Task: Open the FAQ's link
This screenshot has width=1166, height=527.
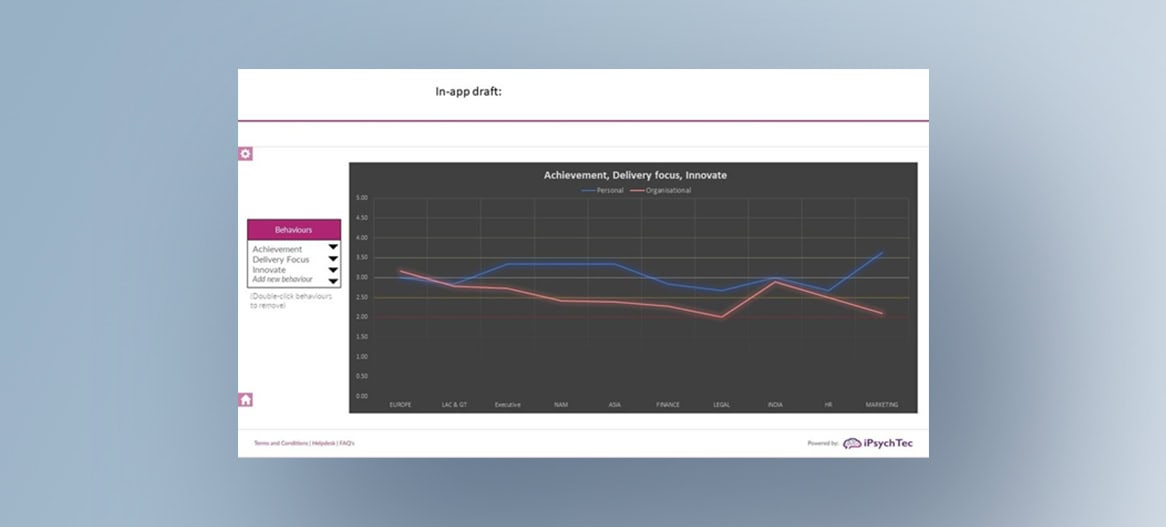Action: point(346,443)
